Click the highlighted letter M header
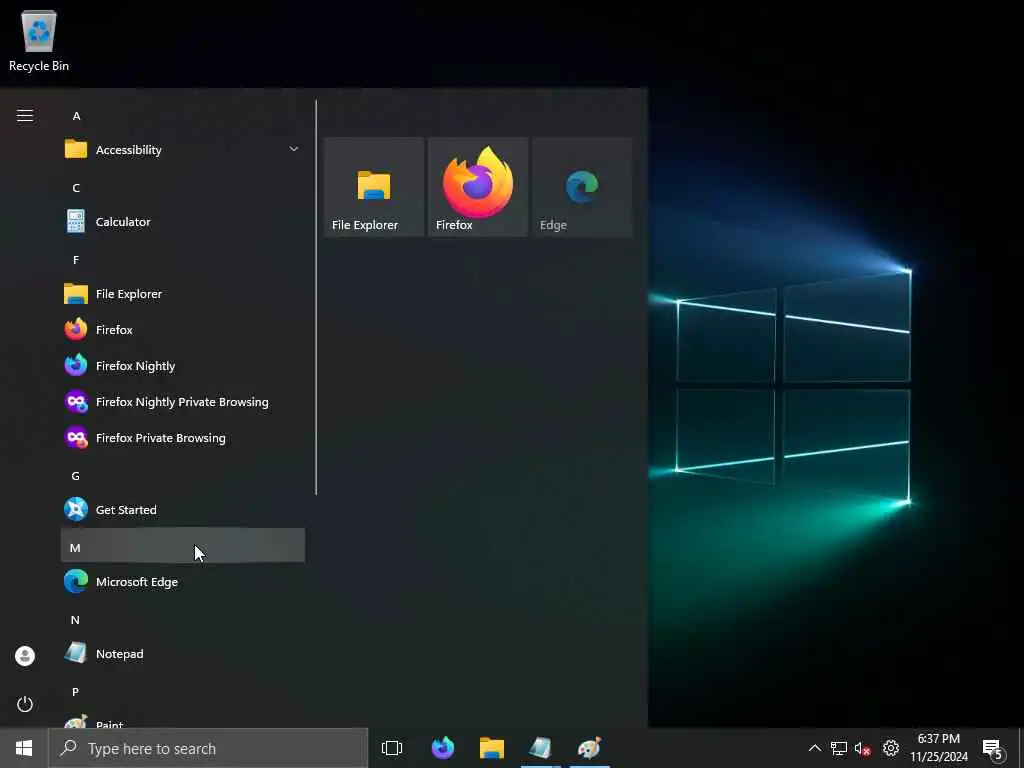The image size is (1024, 768). (x=183, y=545)
